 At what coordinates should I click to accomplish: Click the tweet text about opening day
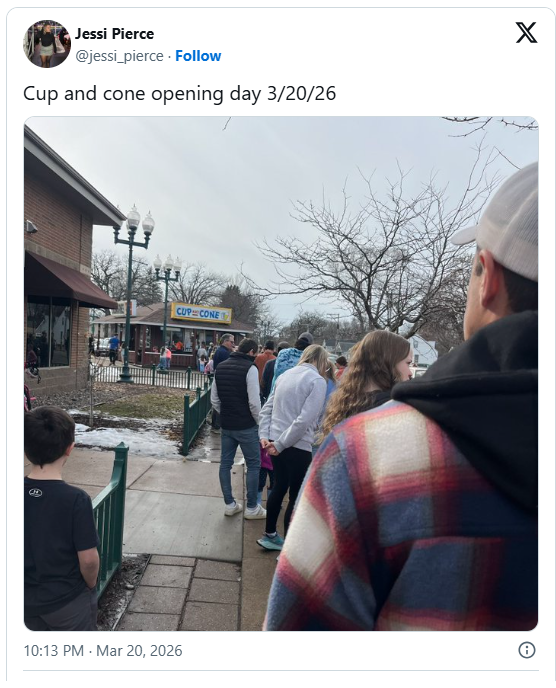(x=179, y=93)
